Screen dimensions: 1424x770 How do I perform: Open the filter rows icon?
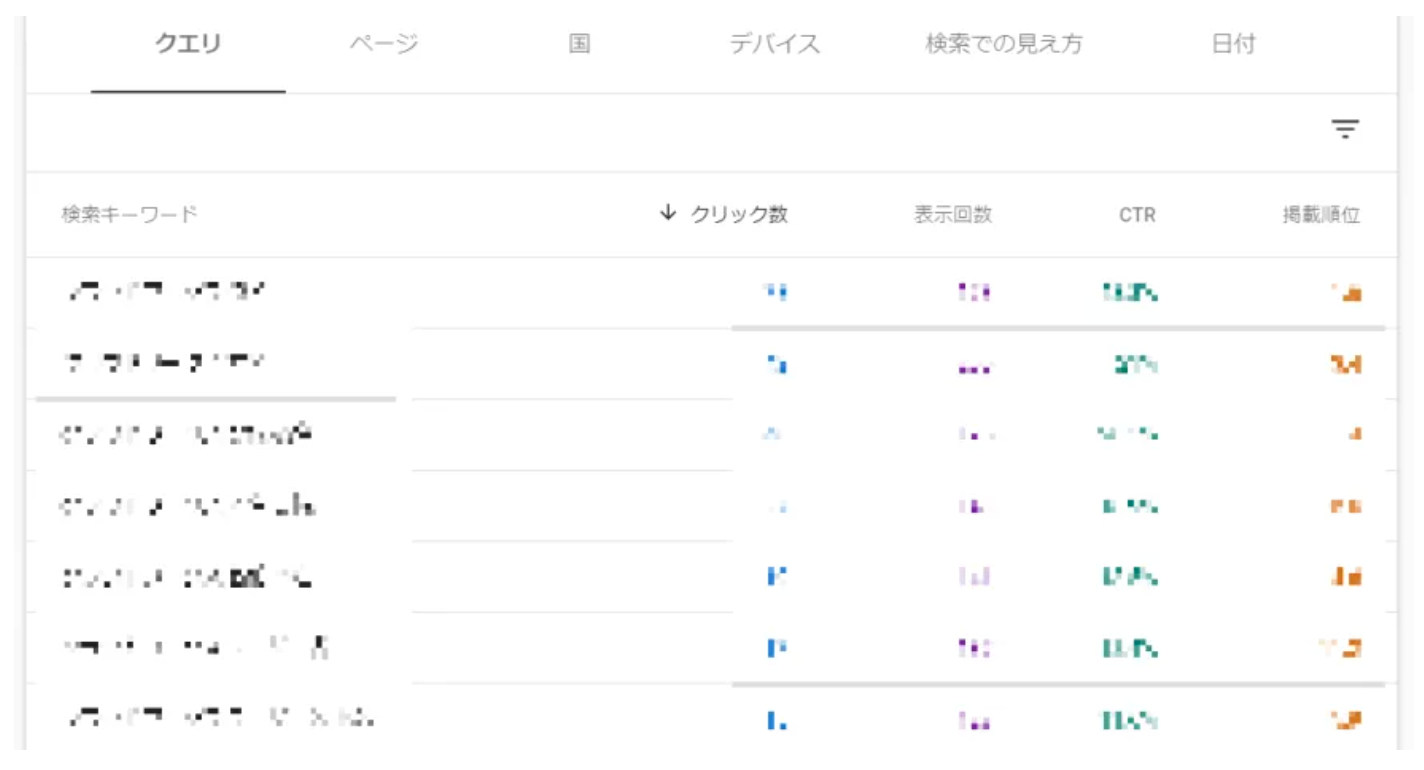point(1345,129)
